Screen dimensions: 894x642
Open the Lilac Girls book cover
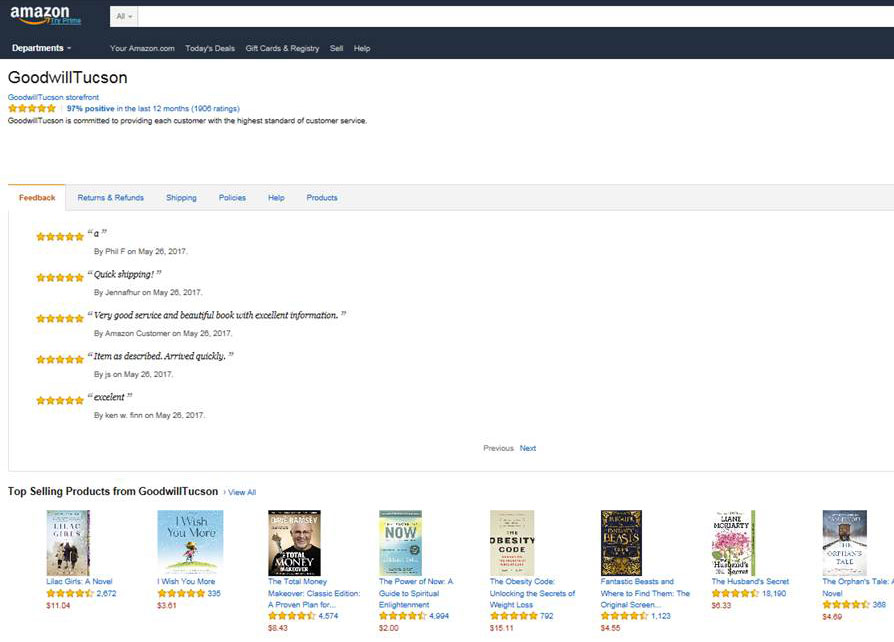click(x=68, y=543)
